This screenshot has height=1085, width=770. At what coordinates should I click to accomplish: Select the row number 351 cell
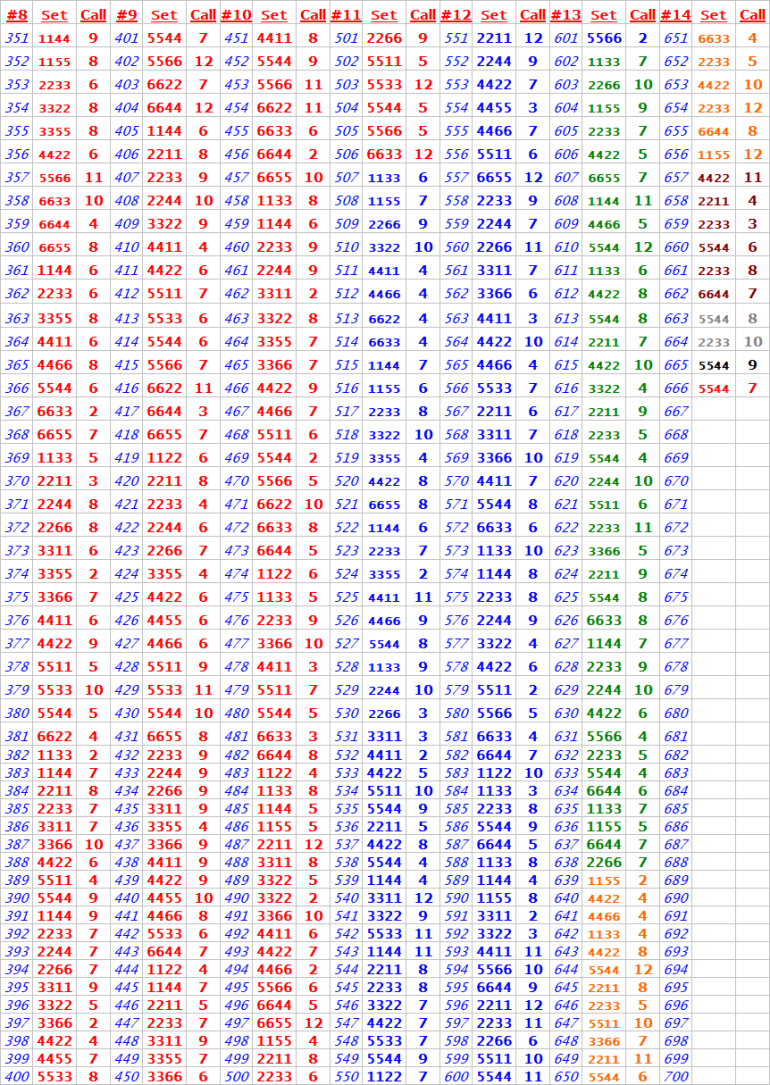(x=17, y=38)
